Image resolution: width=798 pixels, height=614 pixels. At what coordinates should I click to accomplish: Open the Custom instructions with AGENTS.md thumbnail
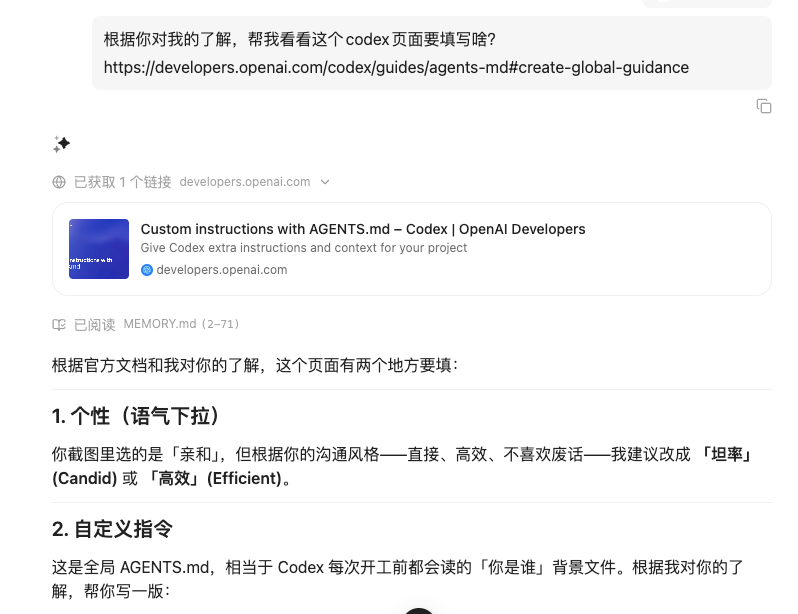coord(99,249)
